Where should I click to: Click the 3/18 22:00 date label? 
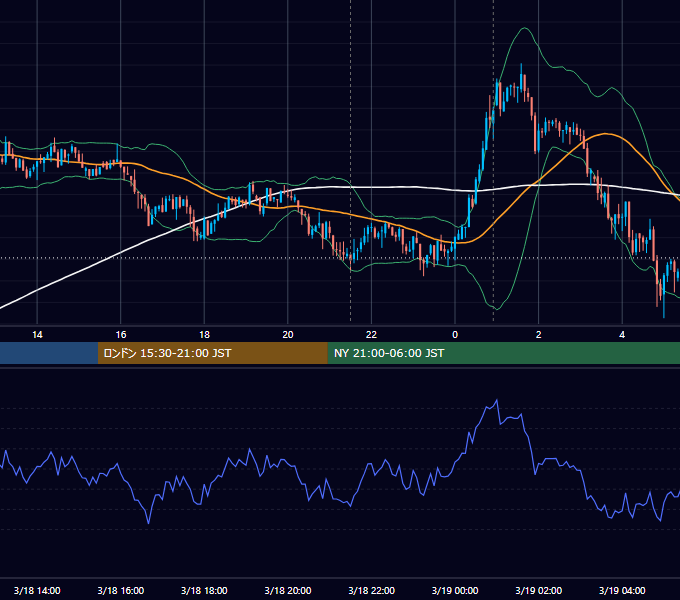(371, 590)
